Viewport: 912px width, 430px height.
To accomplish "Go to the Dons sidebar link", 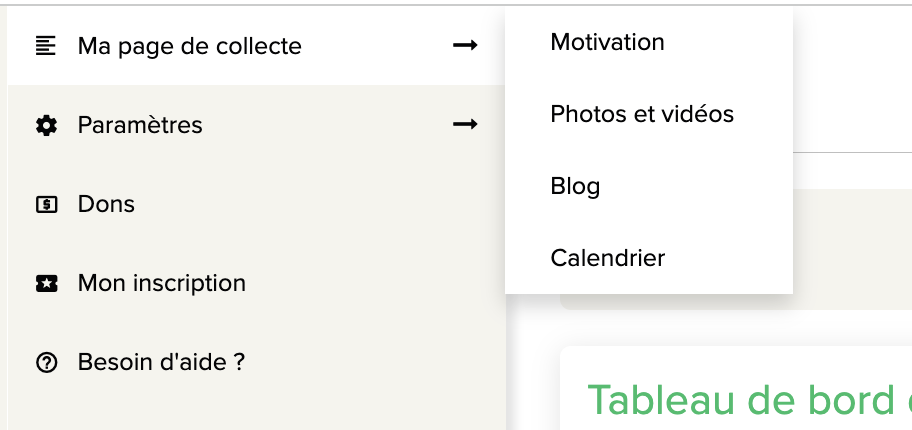I will (x=106, y=204).
